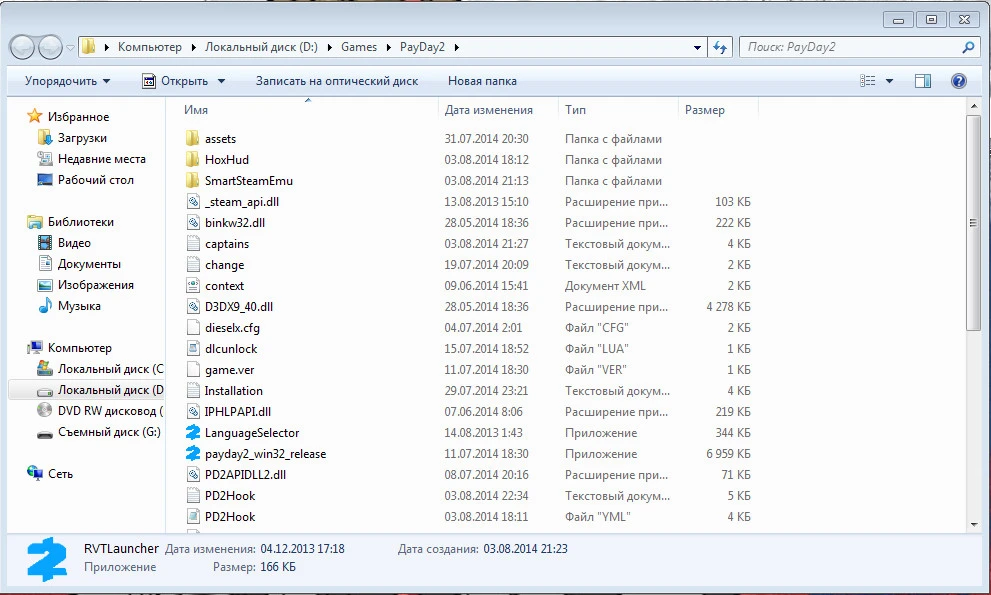Click Локальный диск (D:) in the breadcrumb

tap(261, 47)
